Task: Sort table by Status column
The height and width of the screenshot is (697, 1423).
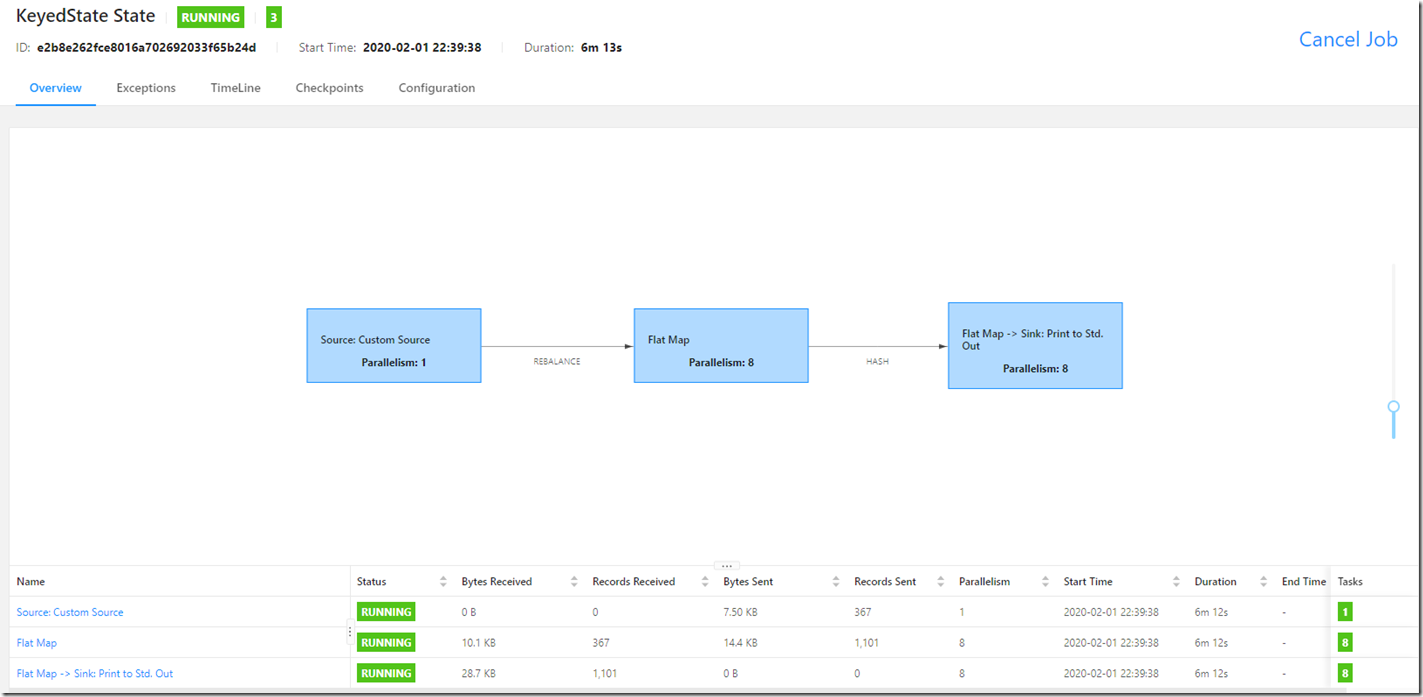Action: [443, 582]
